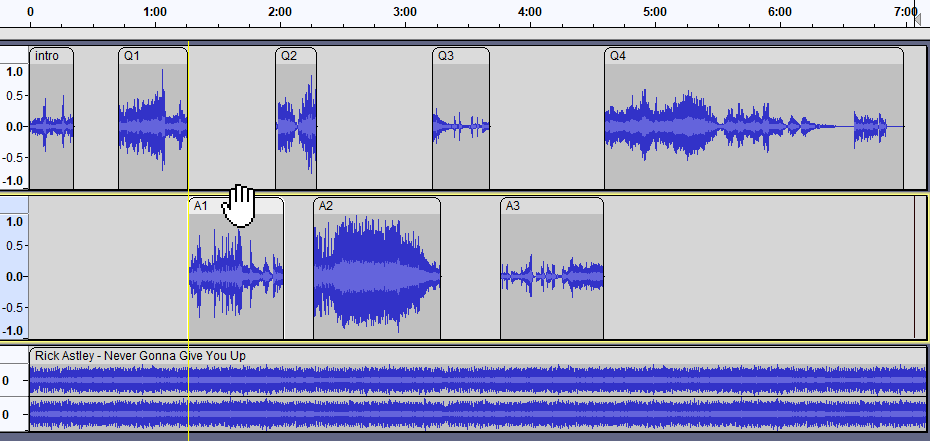The width and height of the screenshot is (930, 441).
Task: Click inside the A2 clip waveform
Action: click(x=377, y=276)
